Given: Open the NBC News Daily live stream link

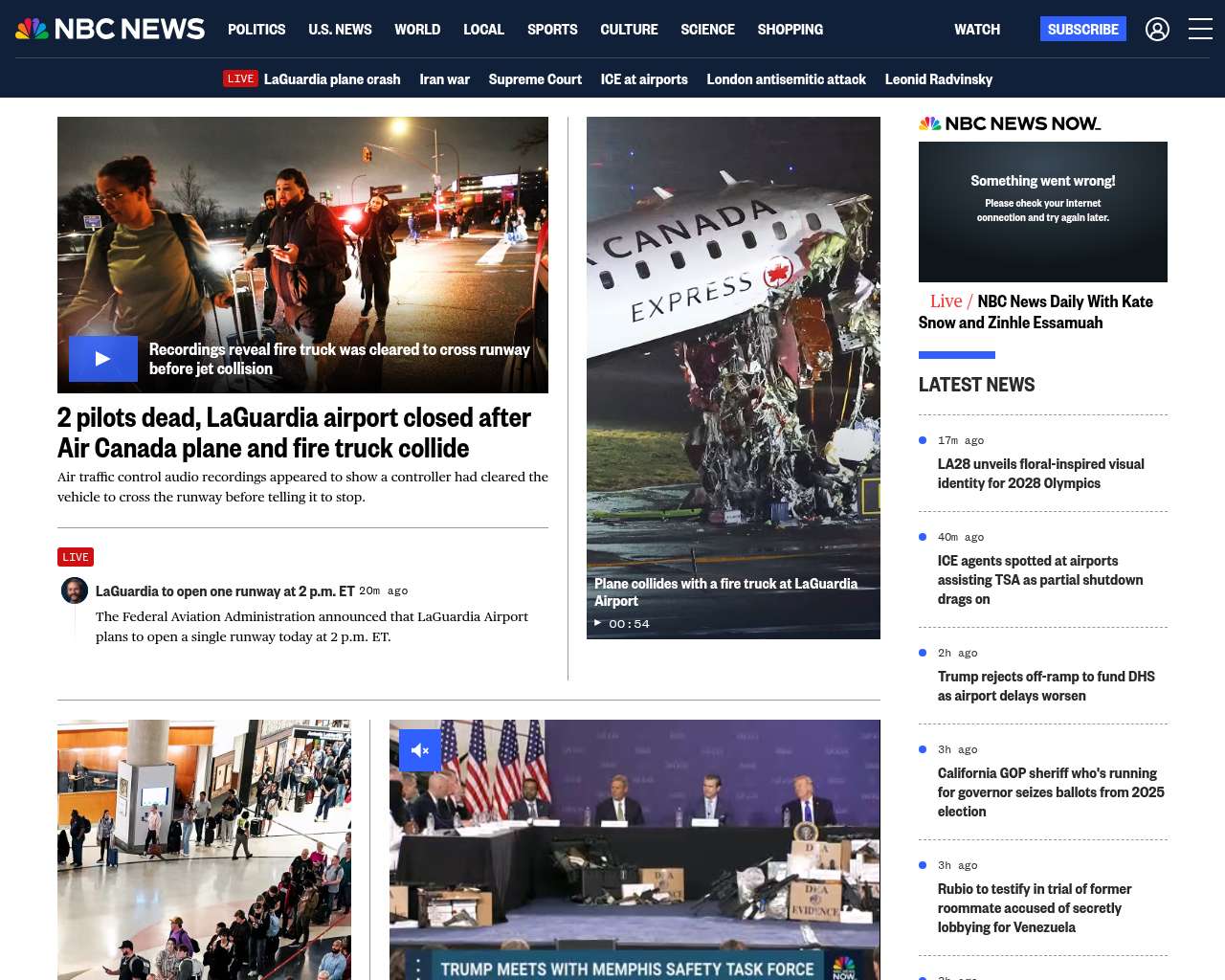Looking at the screenshot, I should [1036, 312].
